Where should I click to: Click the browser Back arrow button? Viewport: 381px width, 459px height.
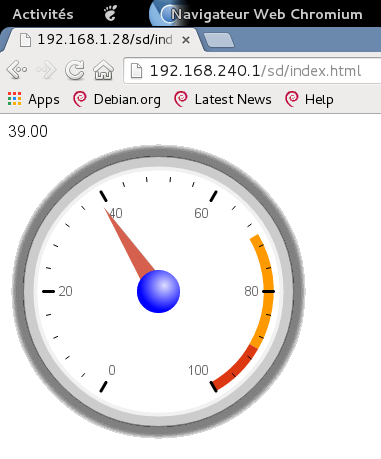tap(17, 70)
